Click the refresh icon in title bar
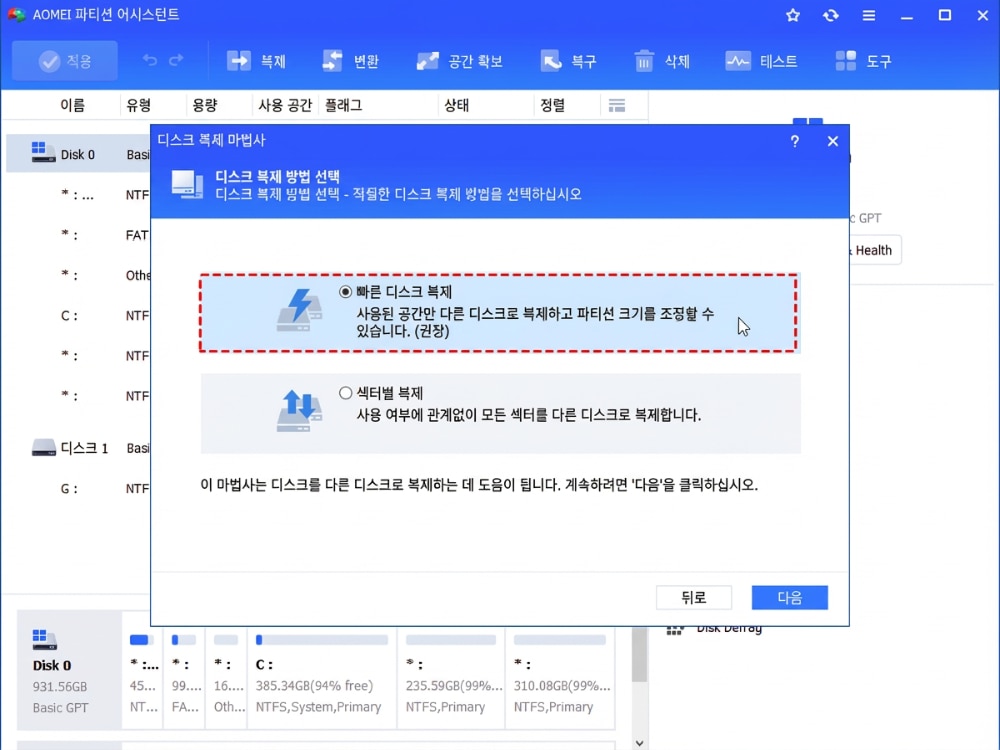The image size is (1000, 750). pos(830,16)
